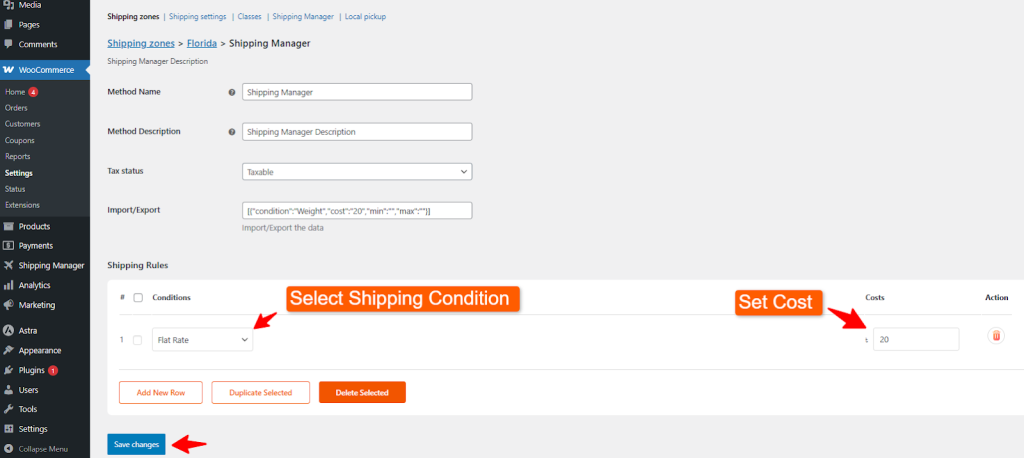Open the Plugins menu with update badge
Screen dimensions: 1024x458
tap(34, 370)
